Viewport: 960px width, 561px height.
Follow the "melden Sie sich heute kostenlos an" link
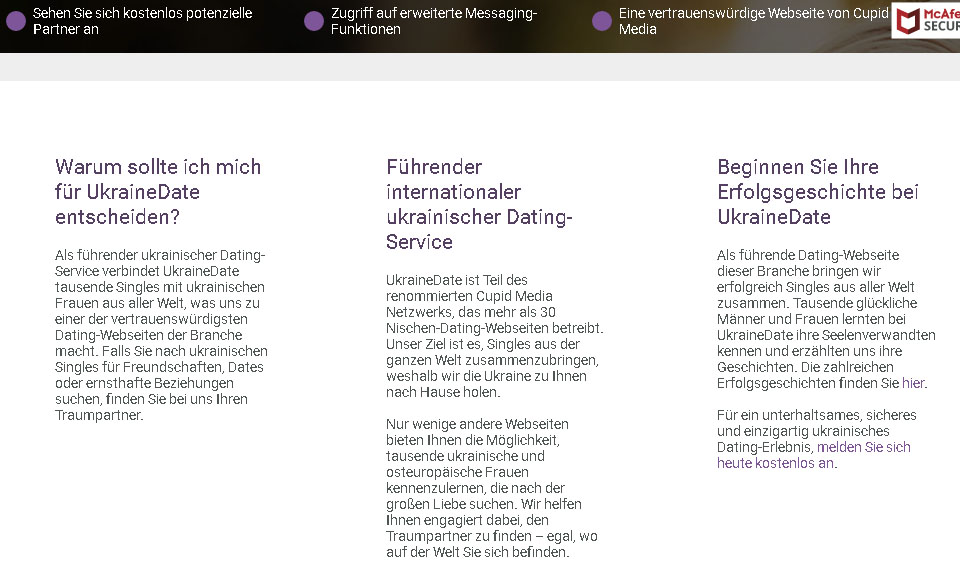point(864,448)
